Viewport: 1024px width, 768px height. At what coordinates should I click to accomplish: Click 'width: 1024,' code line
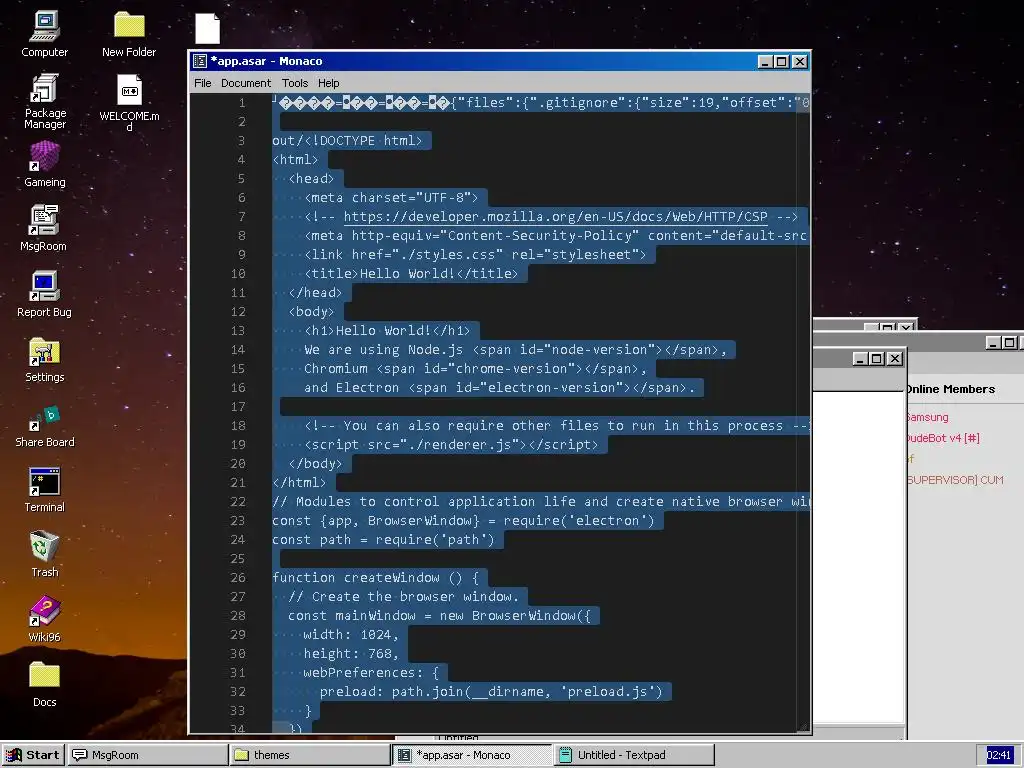(351, 634)
